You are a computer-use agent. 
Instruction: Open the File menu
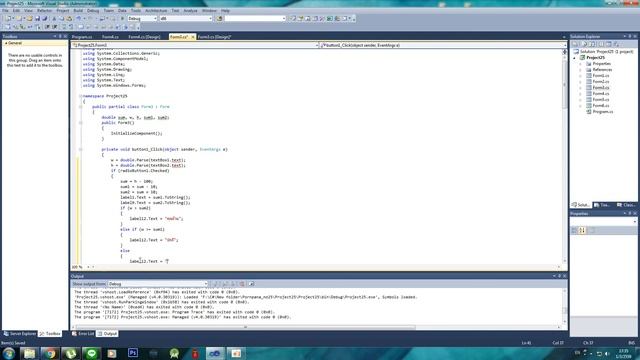pyautogui.click(x=5, y=11)
